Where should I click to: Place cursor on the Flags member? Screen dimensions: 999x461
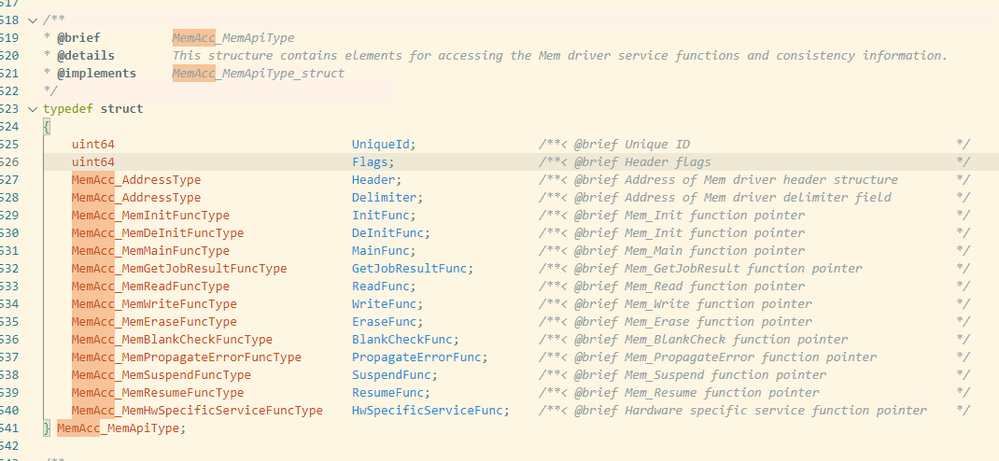click(x=371, y=162)
